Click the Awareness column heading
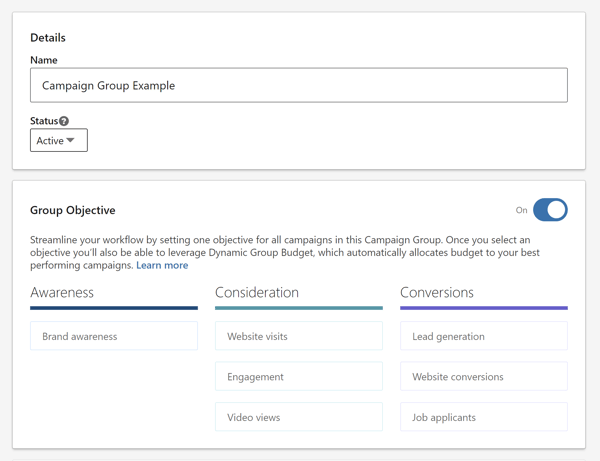The width and height of the screenshot is (600, 461). 62,293
